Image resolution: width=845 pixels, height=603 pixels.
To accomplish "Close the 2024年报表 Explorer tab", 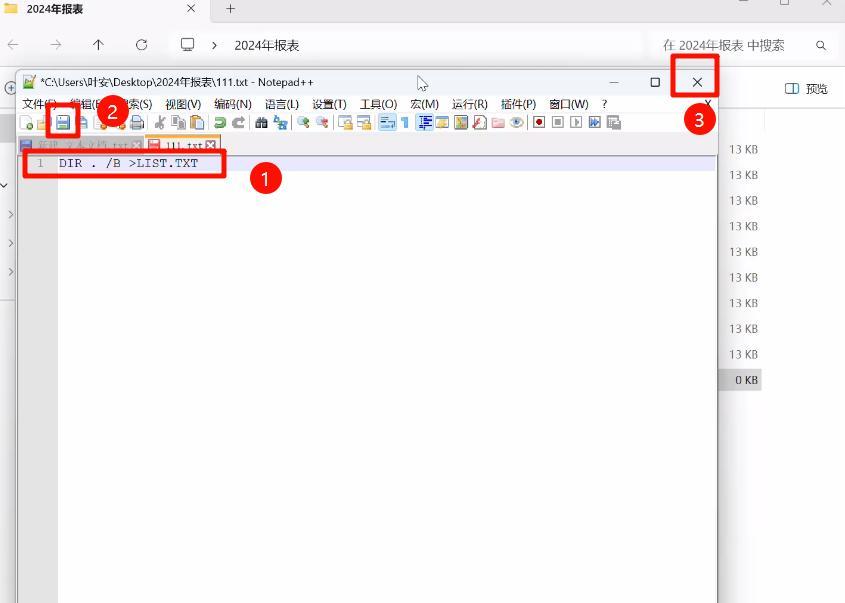I will point(191,9).
